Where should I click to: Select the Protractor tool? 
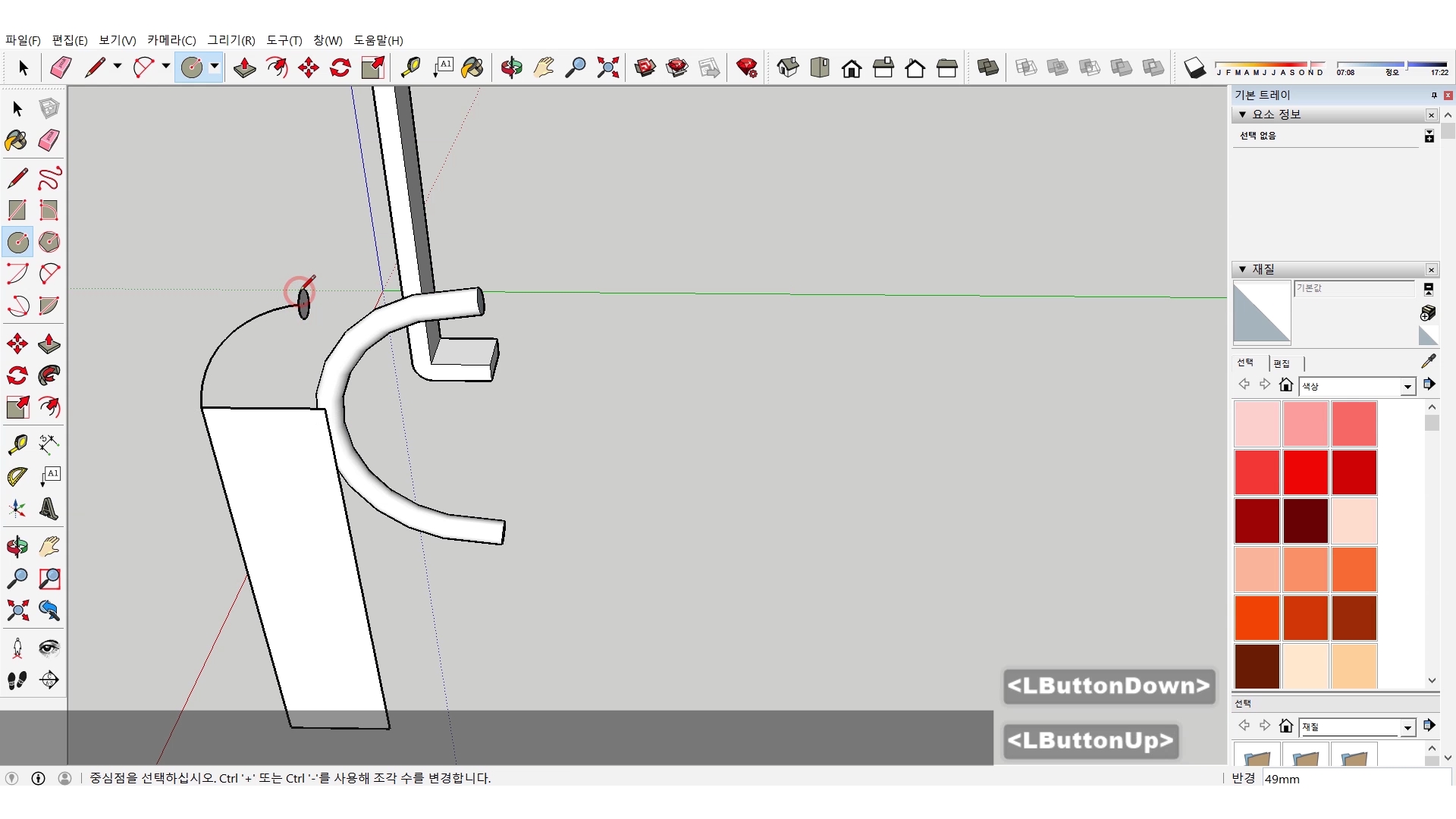tap(17, 476)
